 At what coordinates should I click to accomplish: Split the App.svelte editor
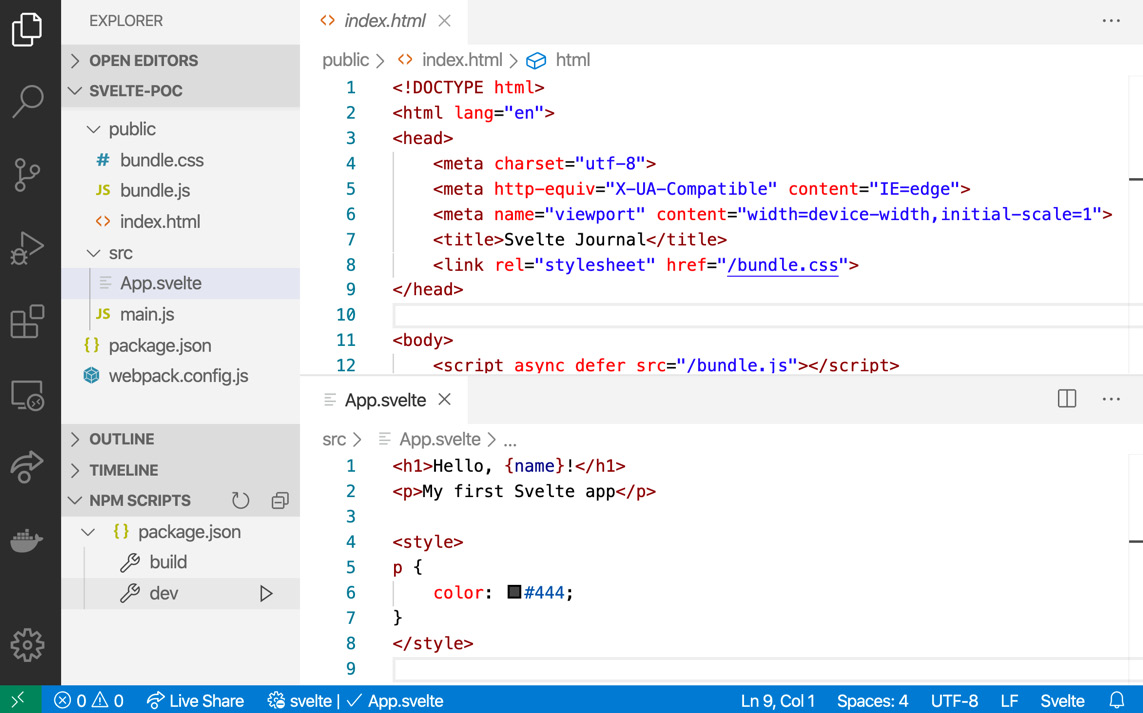coord(1066,399)
